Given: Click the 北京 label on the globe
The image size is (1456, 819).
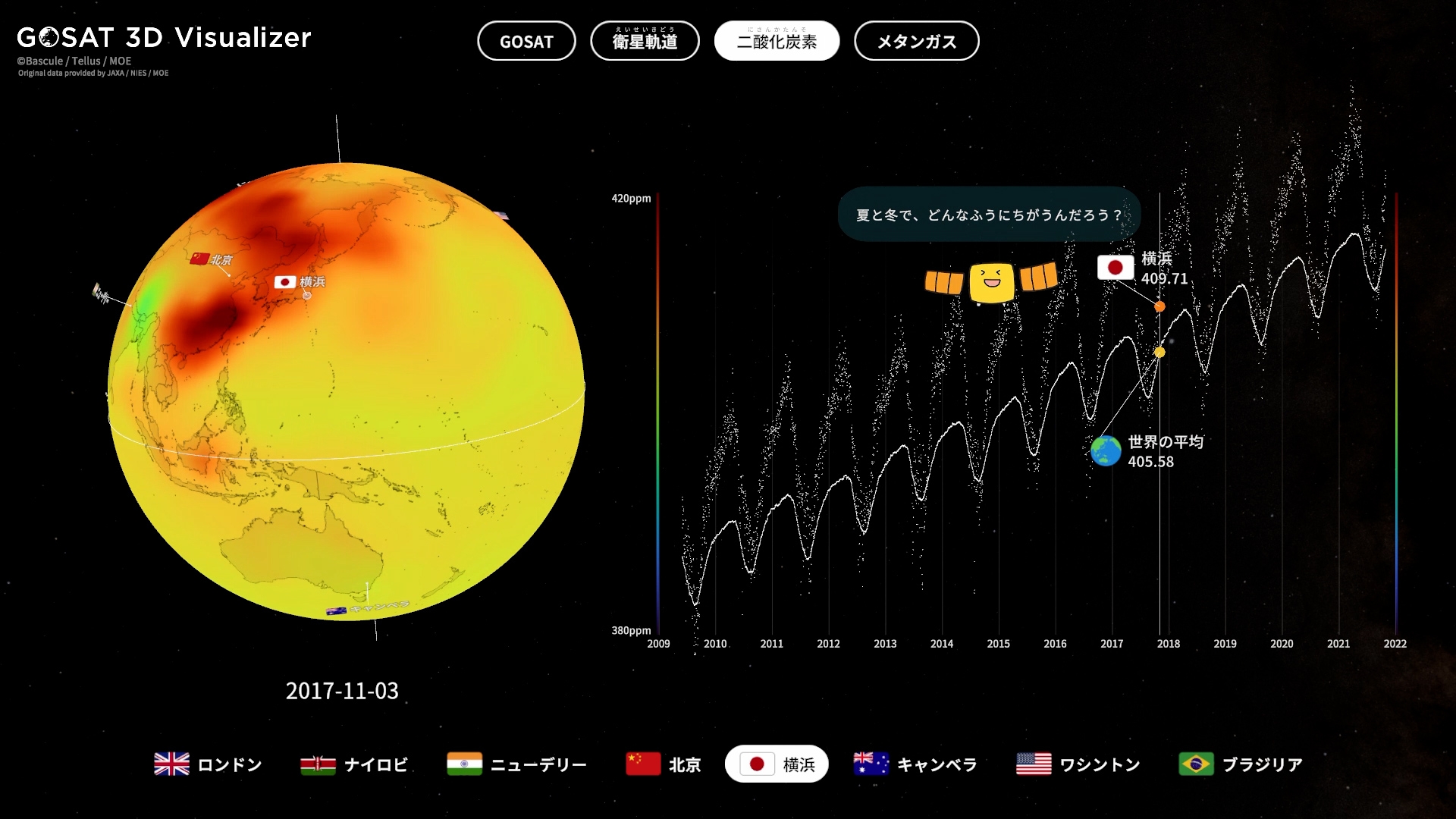Looking at the screenshot, I should coord(221,259).
